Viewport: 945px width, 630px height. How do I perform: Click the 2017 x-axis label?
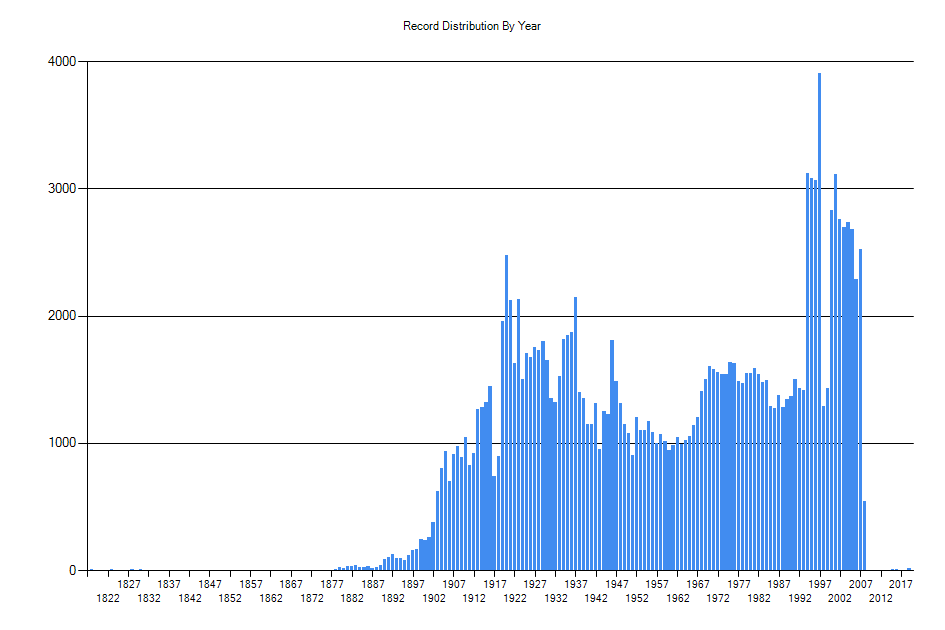tap(901, 584)
